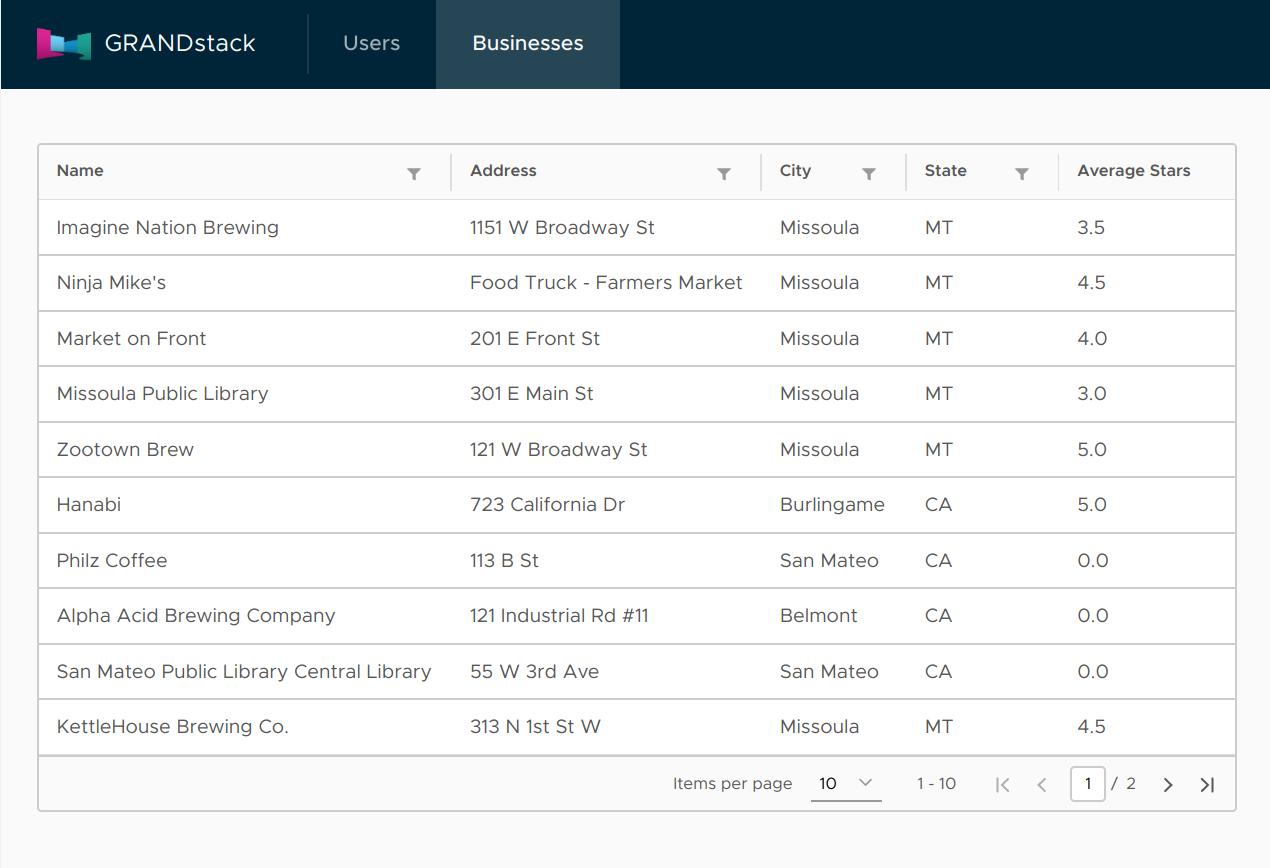
Task: Open the State column filter
Action: point(1022,174)
